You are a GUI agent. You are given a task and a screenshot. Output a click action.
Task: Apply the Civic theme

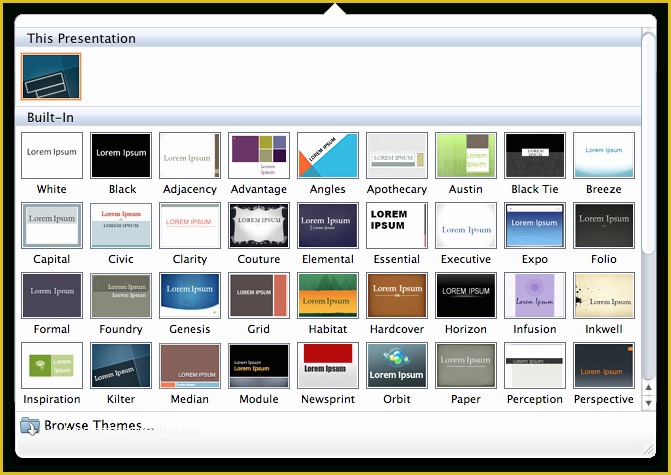click(x=121, y=226)
